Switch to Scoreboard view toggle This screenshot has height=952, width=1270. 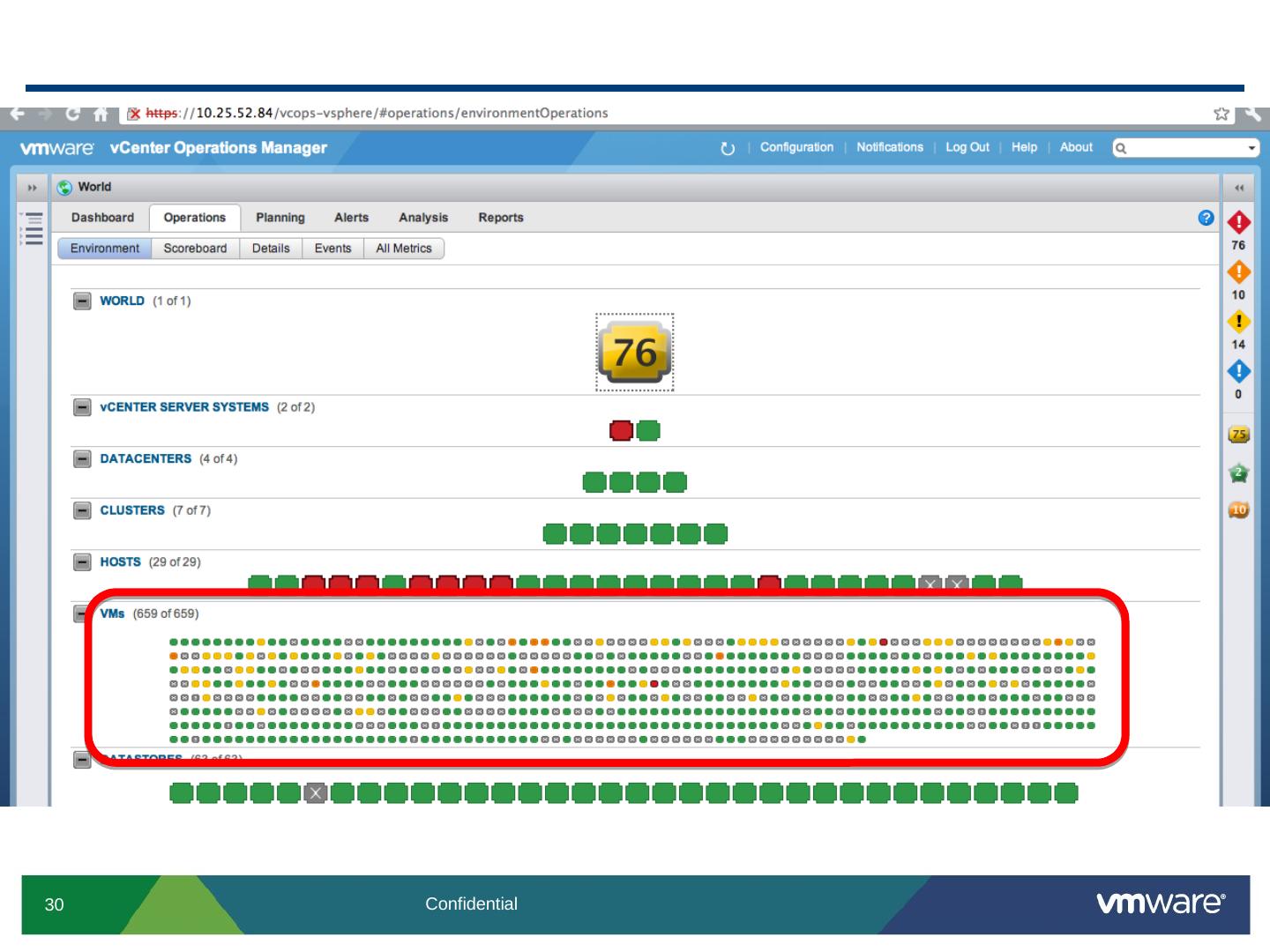pos(195,249)
